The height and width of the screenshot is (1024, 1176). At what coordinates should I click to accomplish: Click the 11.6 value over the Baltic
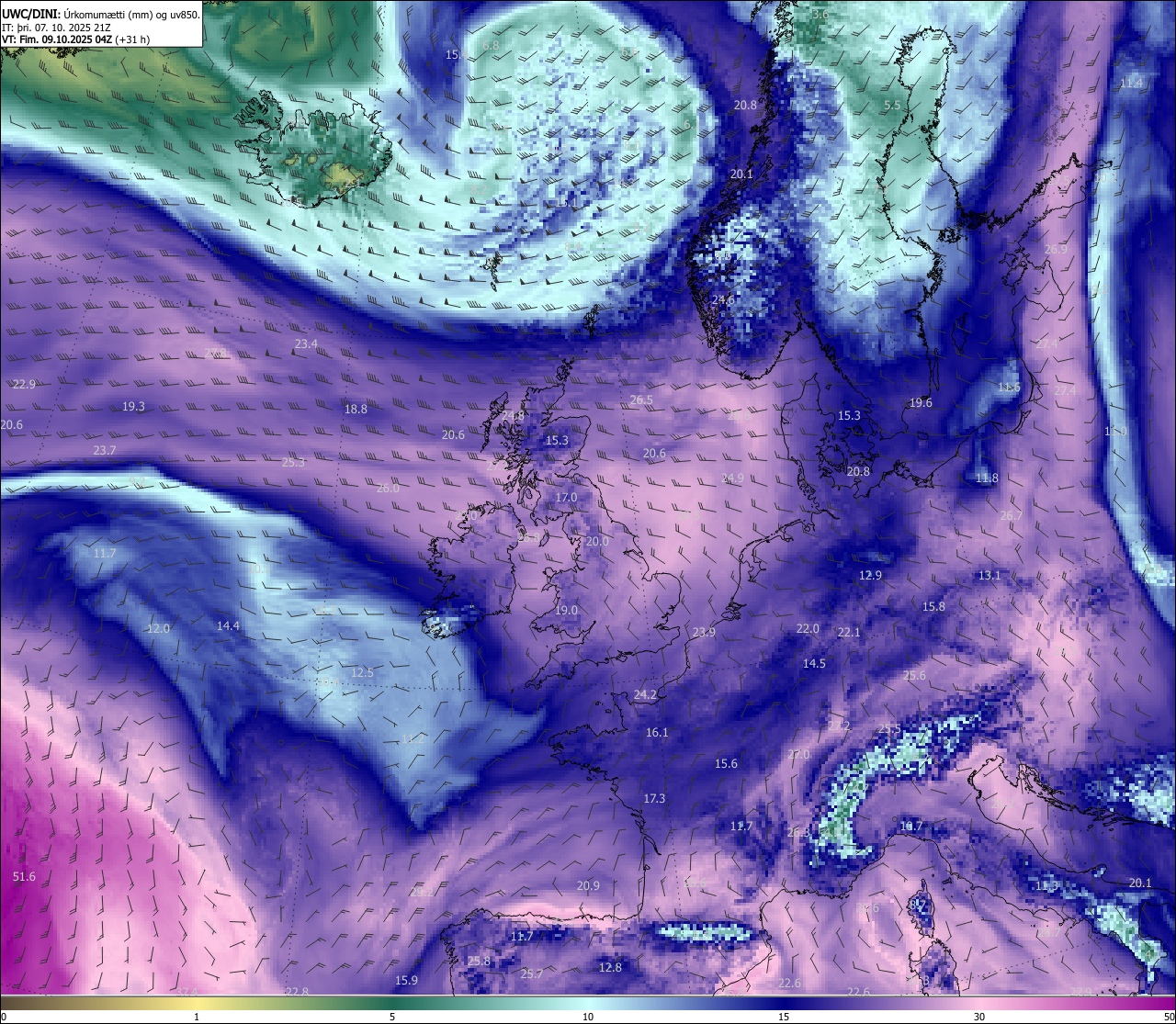point(1009,387)
